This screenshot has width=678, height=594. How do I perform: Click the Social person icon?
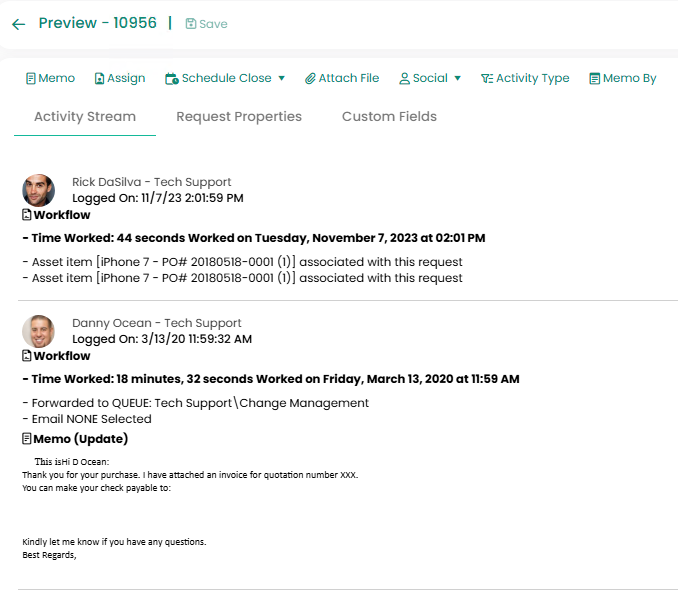405,78
